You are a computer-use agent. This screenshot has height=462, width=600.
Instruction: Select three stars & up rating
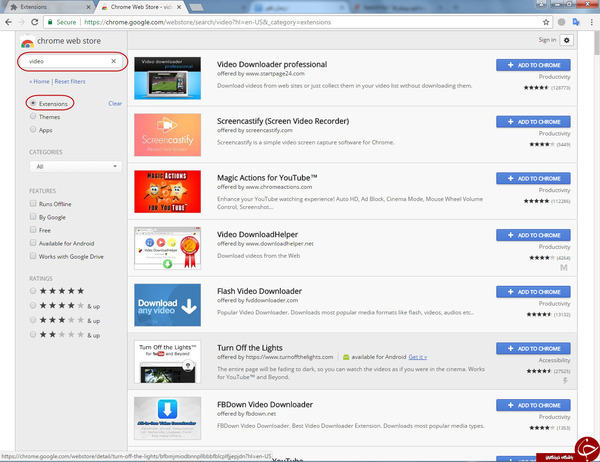click(x=33, y=320)
